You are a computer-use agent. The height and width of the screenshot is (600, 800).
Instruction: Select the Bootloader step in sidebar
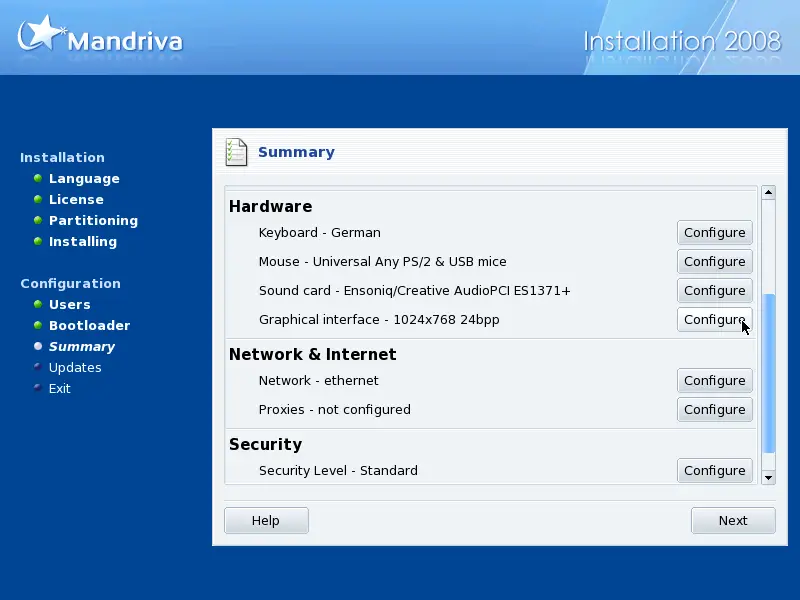click(89, 326)
